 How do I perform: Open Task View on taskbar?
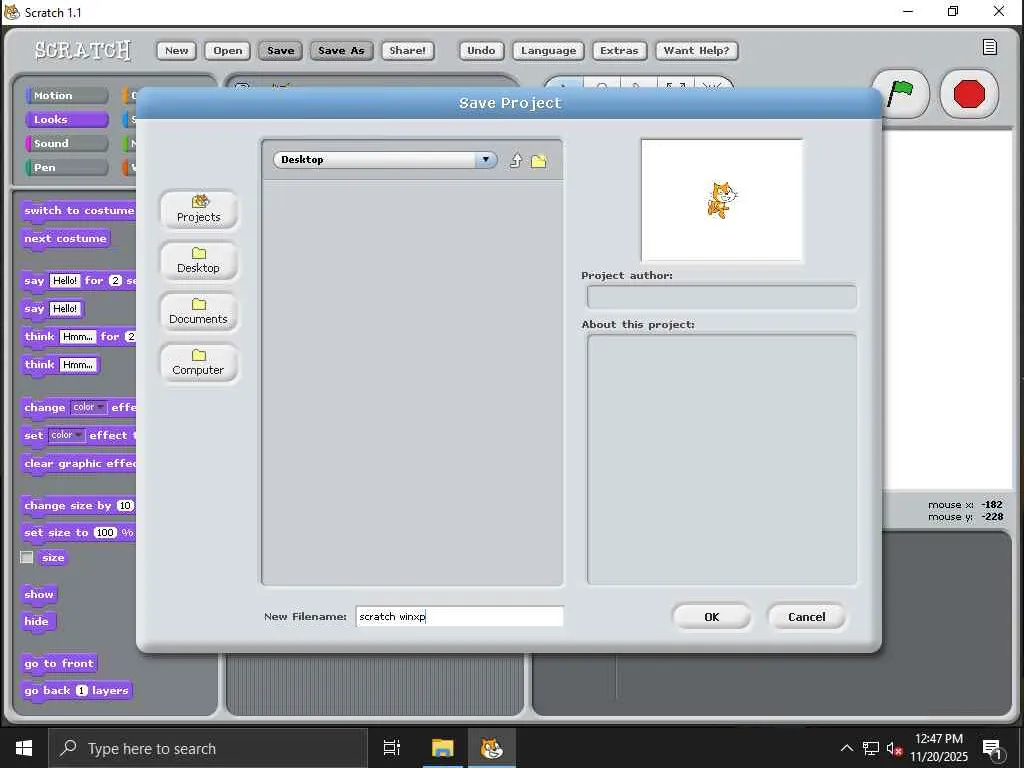[x=392, y=748]
